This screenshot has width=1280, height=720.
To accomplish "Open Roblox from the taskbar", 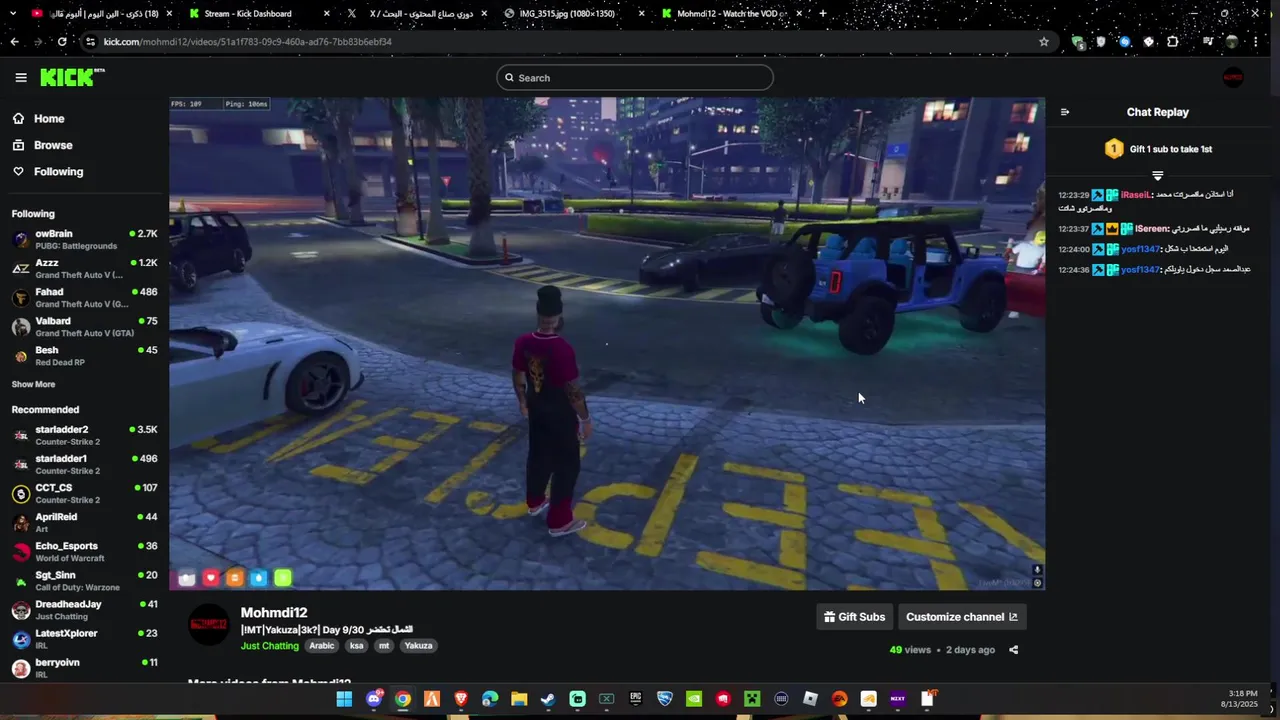I will tap(811, 699).
